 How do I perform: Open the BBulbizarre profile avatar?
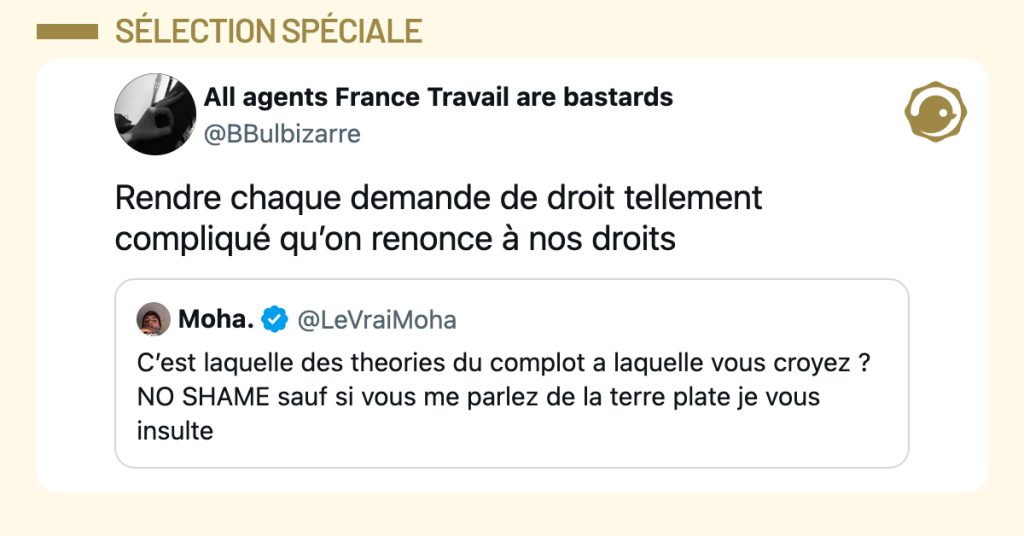tap(155, 114)
